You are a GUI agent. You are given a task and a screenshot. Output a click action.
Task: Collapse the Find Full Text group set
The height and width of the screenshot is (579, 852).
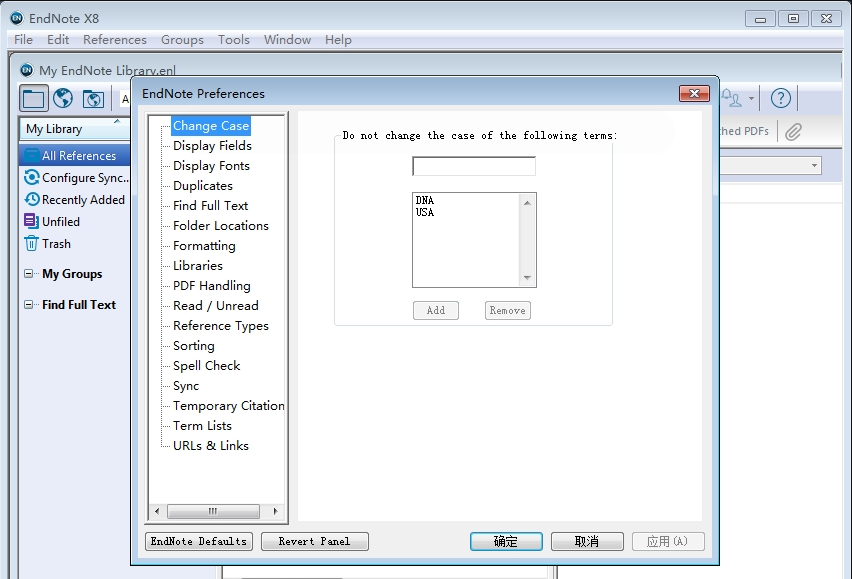click(28, 304)
